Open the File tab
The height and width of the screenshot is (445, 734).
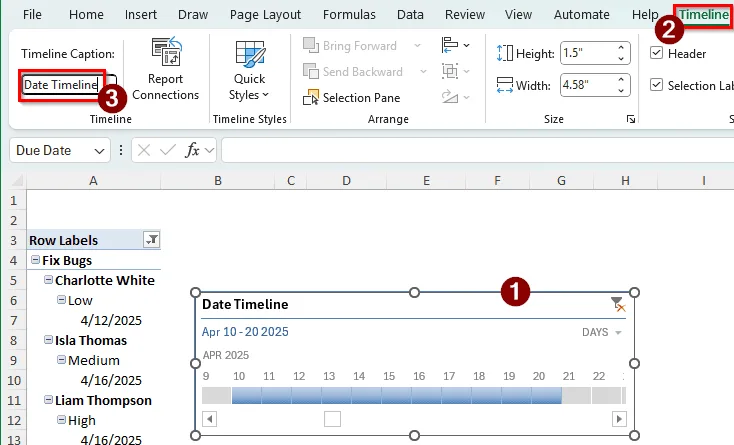[x=32, y=15]
